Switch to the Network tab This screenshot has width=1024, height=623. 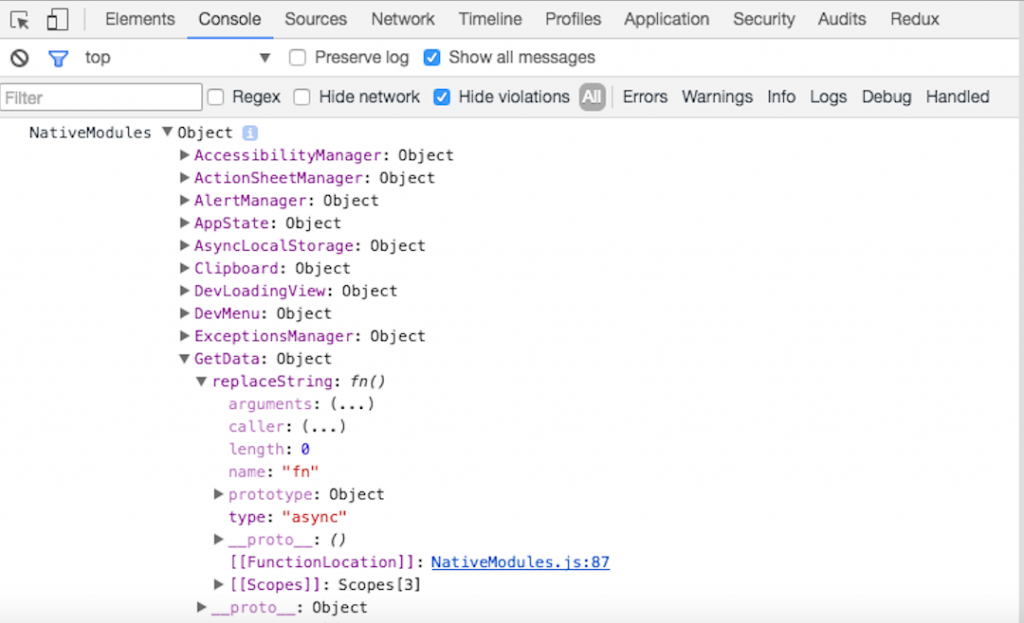403,19
